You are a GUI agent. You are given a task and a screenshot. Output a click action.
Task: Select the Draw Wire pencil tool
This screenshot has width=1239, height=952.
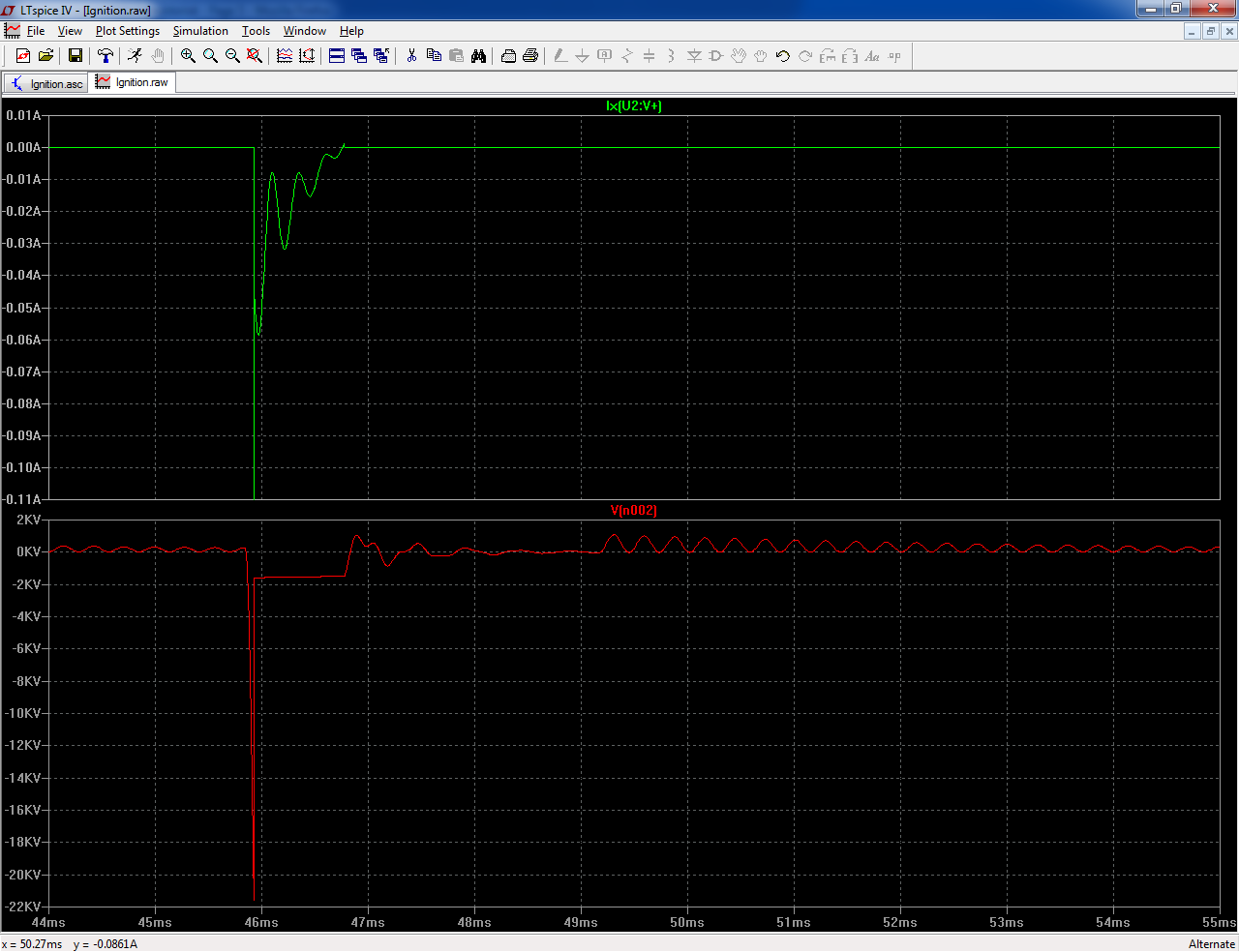[560, 56]
